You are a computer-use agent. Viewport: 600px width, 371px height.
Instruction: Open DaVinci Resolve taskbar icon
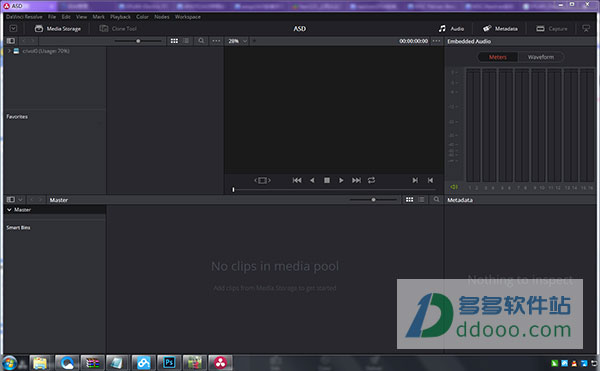coord(220,363)
